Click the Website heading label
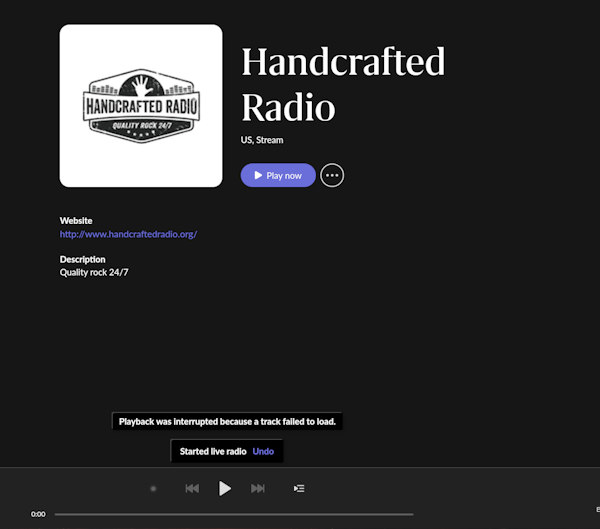 tap(76, 221)
